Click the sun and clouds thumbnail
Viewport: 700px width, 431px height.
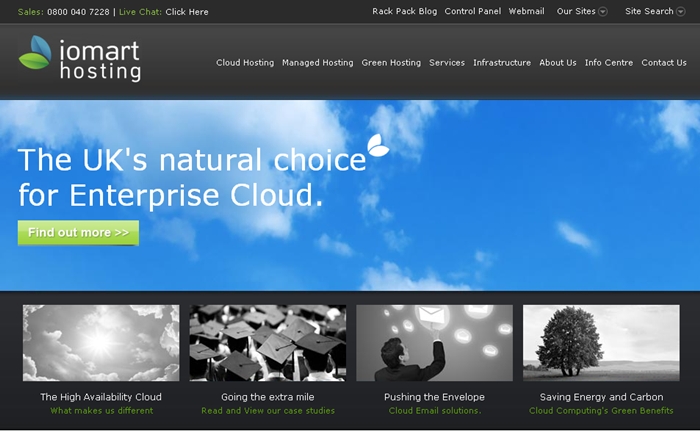(101, 343)
